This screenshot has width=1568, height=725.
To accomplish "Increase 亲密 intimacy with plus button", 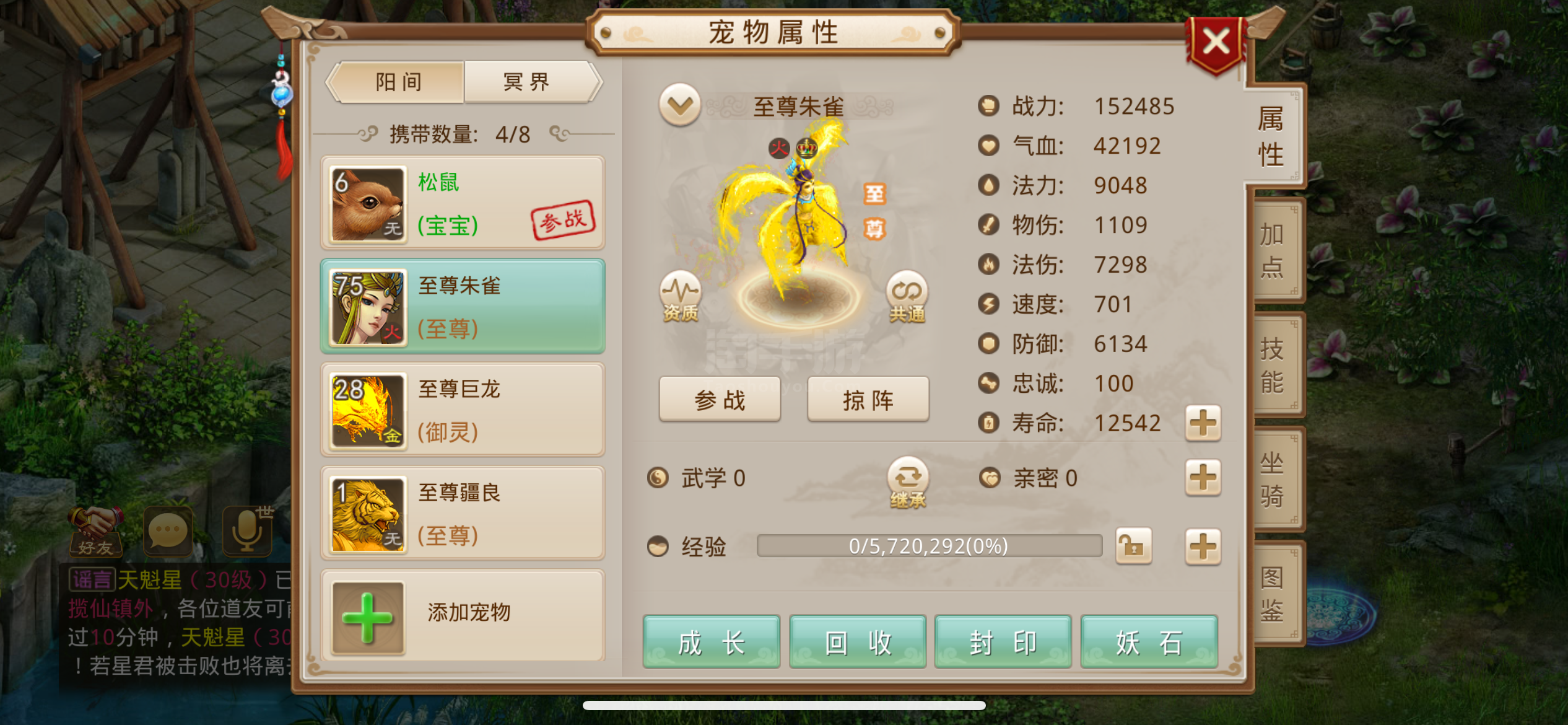I will tap(1203, 478).
